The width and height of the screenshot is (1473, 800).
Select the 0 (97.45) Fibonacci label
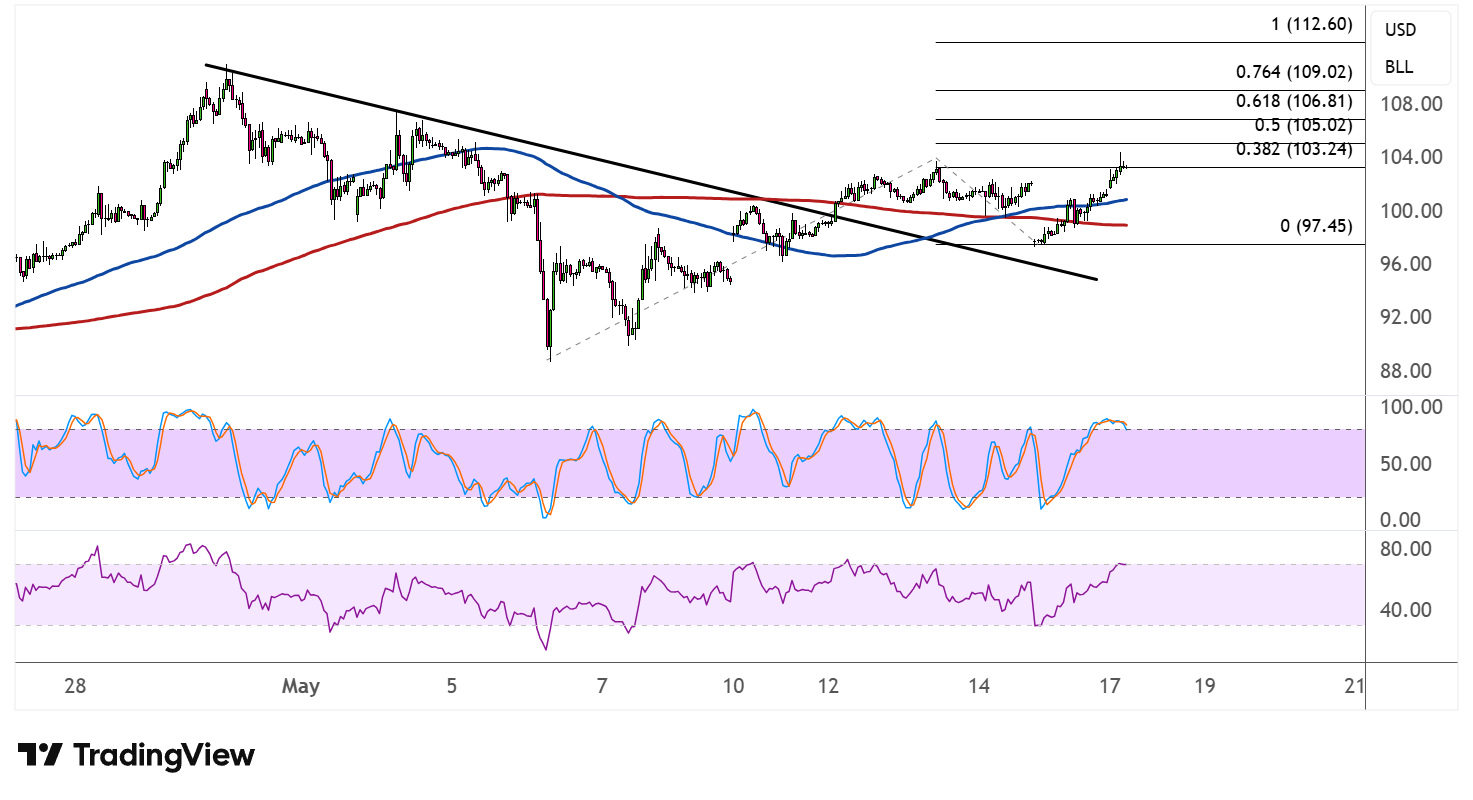(1316, 227)
